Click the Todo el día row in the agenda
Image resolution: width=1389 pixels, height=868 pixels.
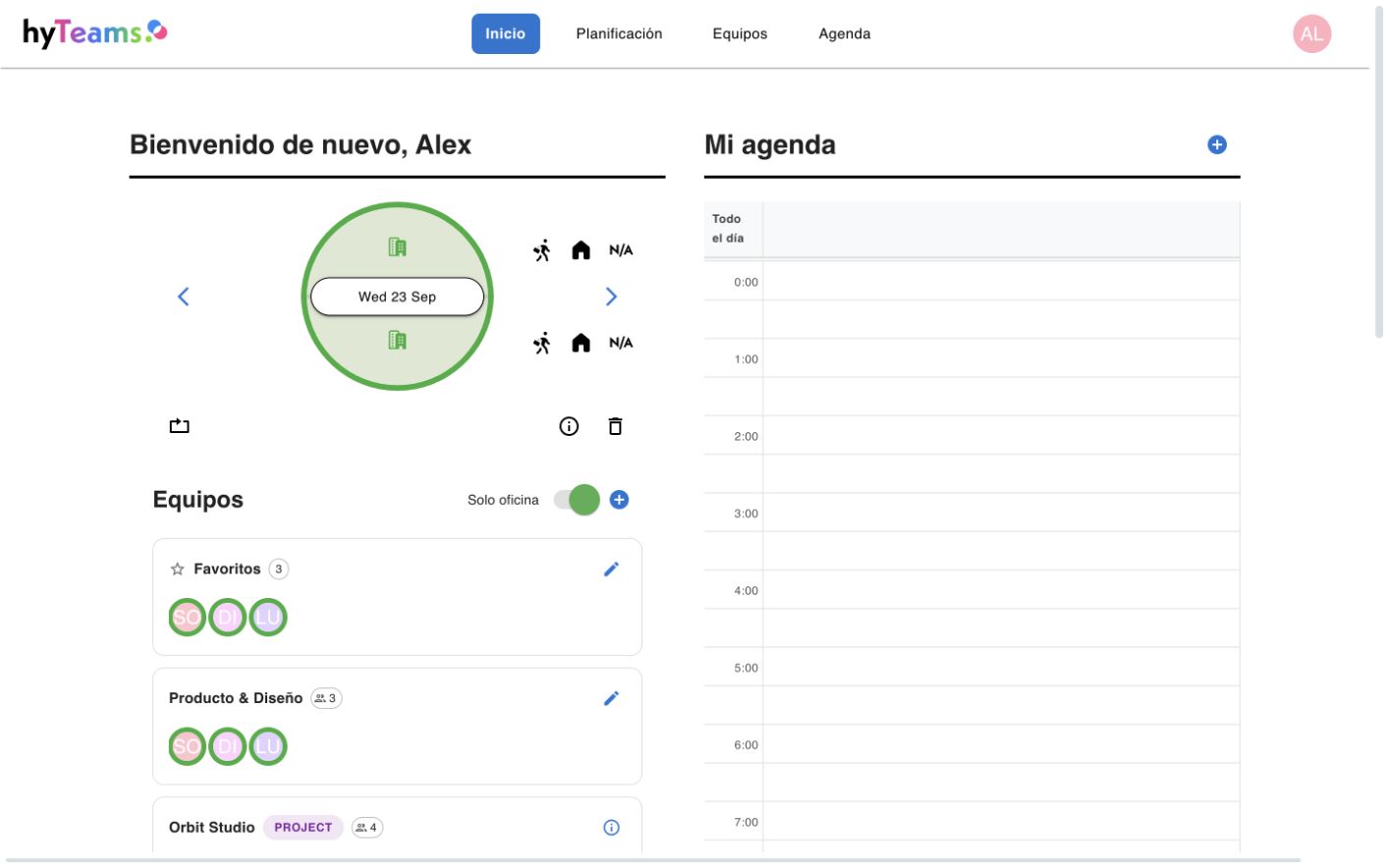coord(1001,230)
